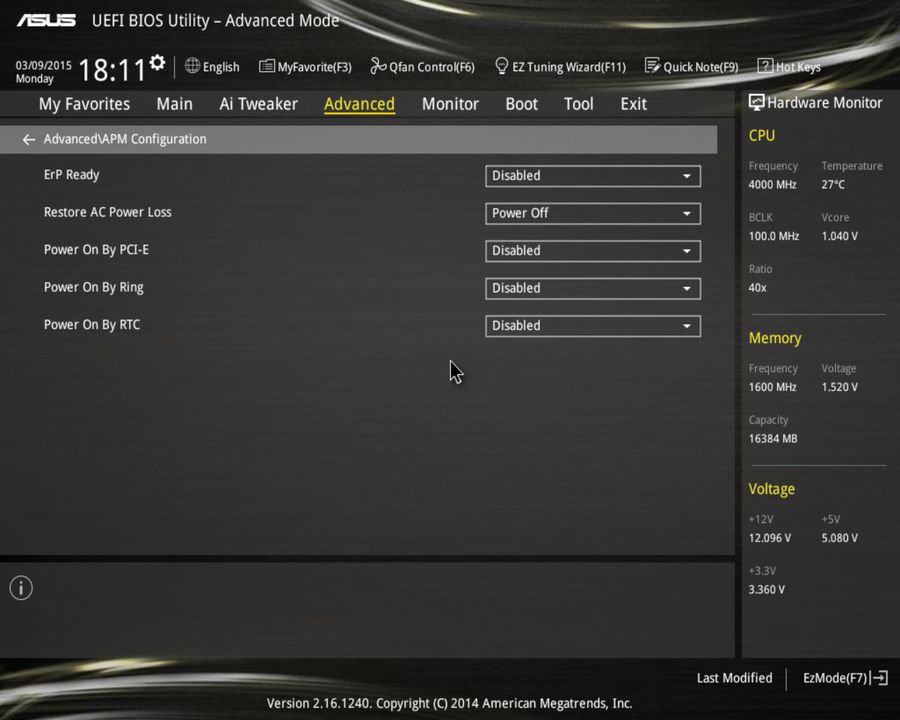Switch to the Boot tab
The image size is (900, 720).
pyautogui.click(x=521, y=103)
